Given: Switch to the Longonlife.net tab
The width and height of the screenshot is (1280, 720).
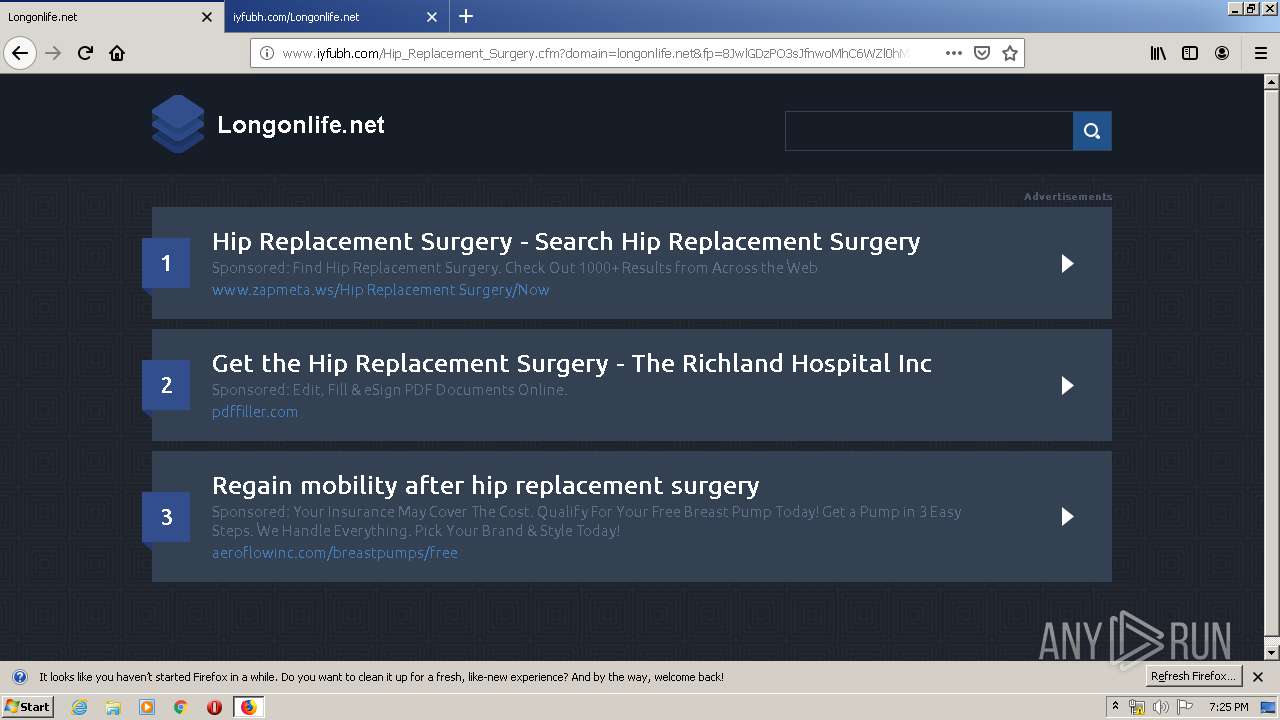Looking at the screenshot, I should click(112, 17).
